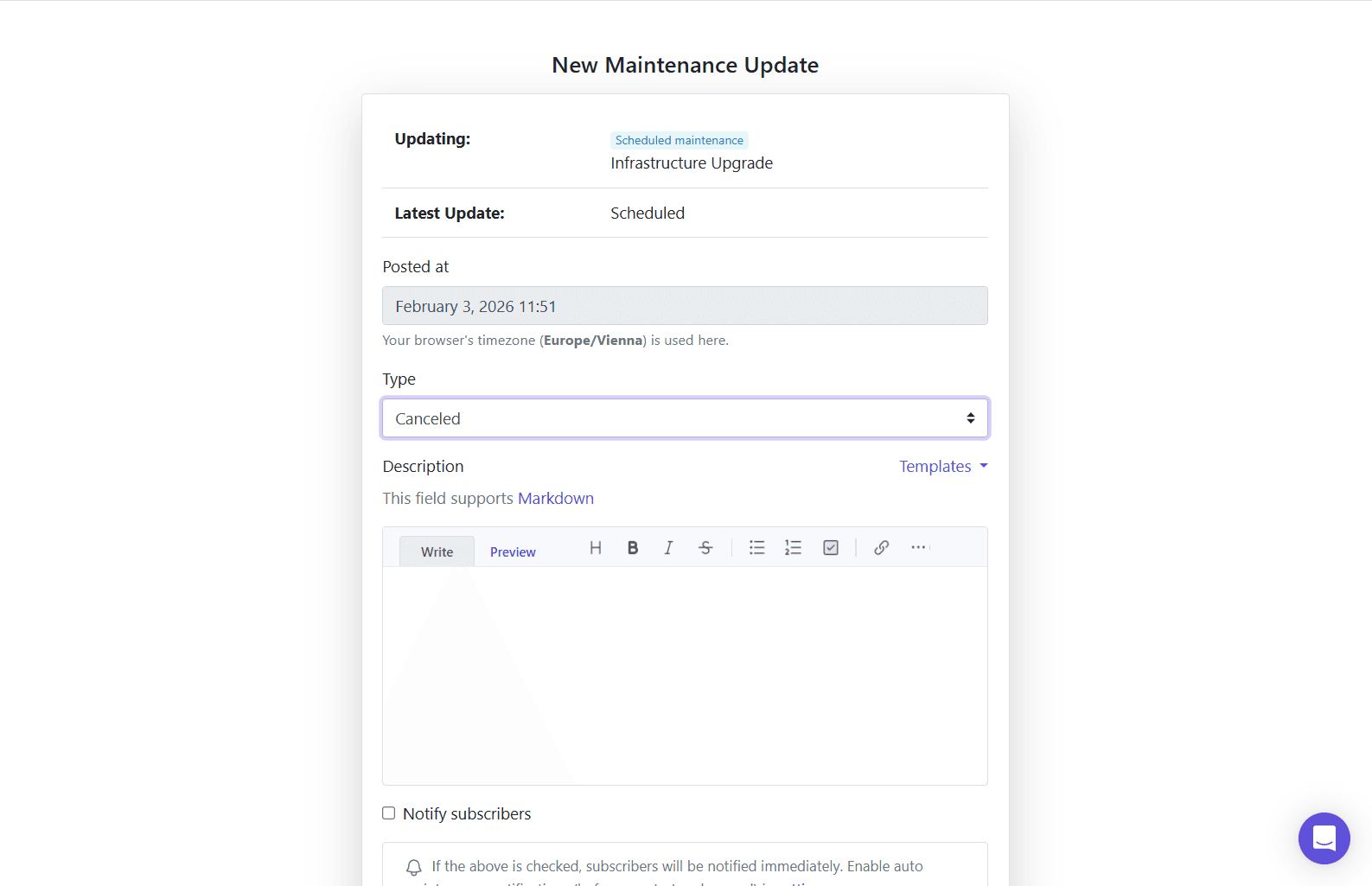This screenshot has height=886, width=1372.
Task: Switch to the Preview tab
Action: point(513,552)
